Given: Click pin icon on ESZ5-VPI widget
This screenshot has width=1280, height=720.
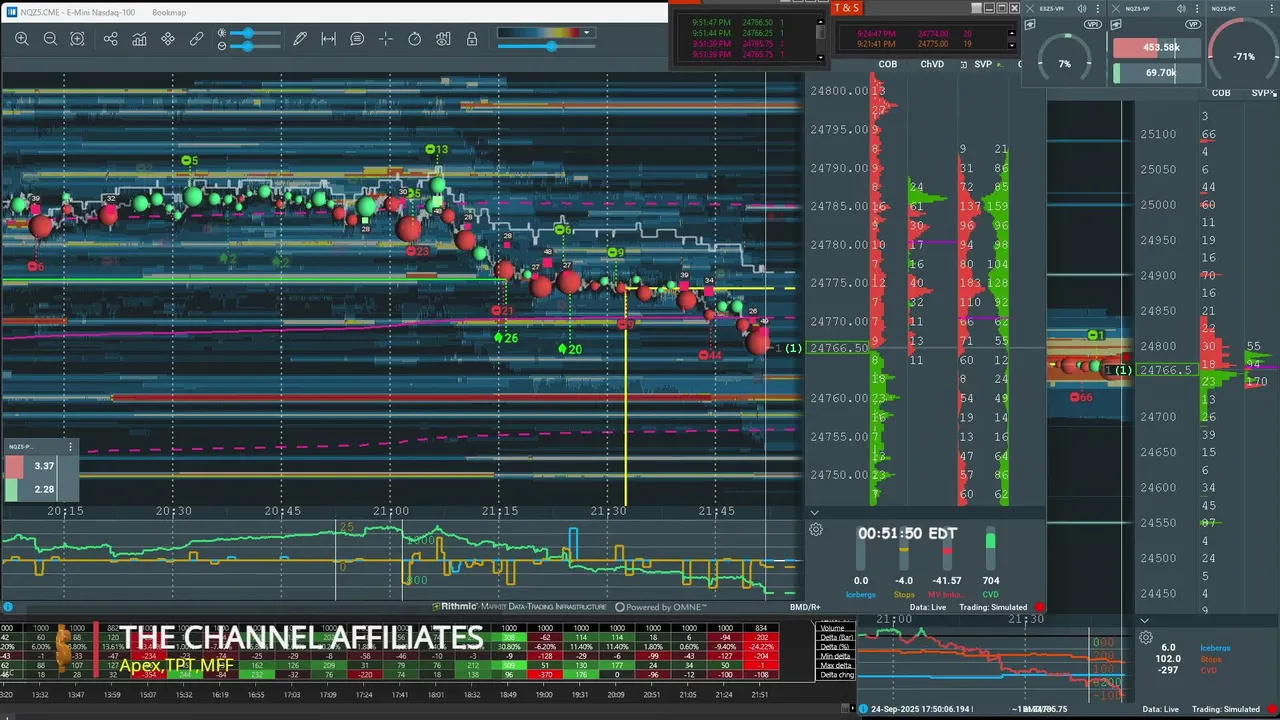Looking at the screenshot, I should point(1030,24).
